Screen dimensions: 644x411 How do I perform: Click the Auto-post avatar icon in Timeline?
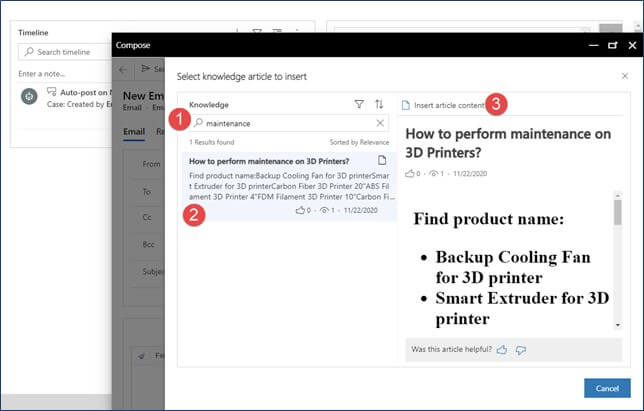pyautogui.click(x=29, y=96)
